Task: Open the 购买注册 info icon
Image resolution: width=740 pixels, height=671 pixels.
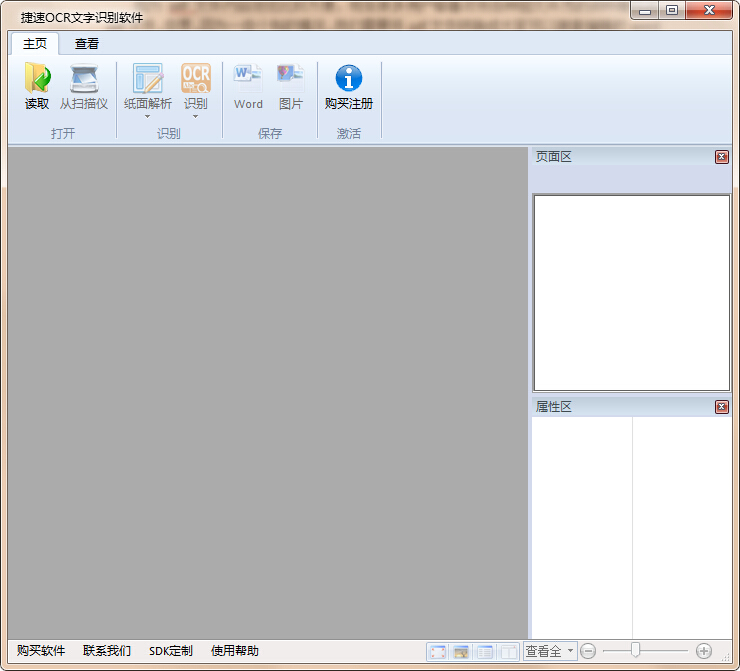Action: tap(349, 87)
